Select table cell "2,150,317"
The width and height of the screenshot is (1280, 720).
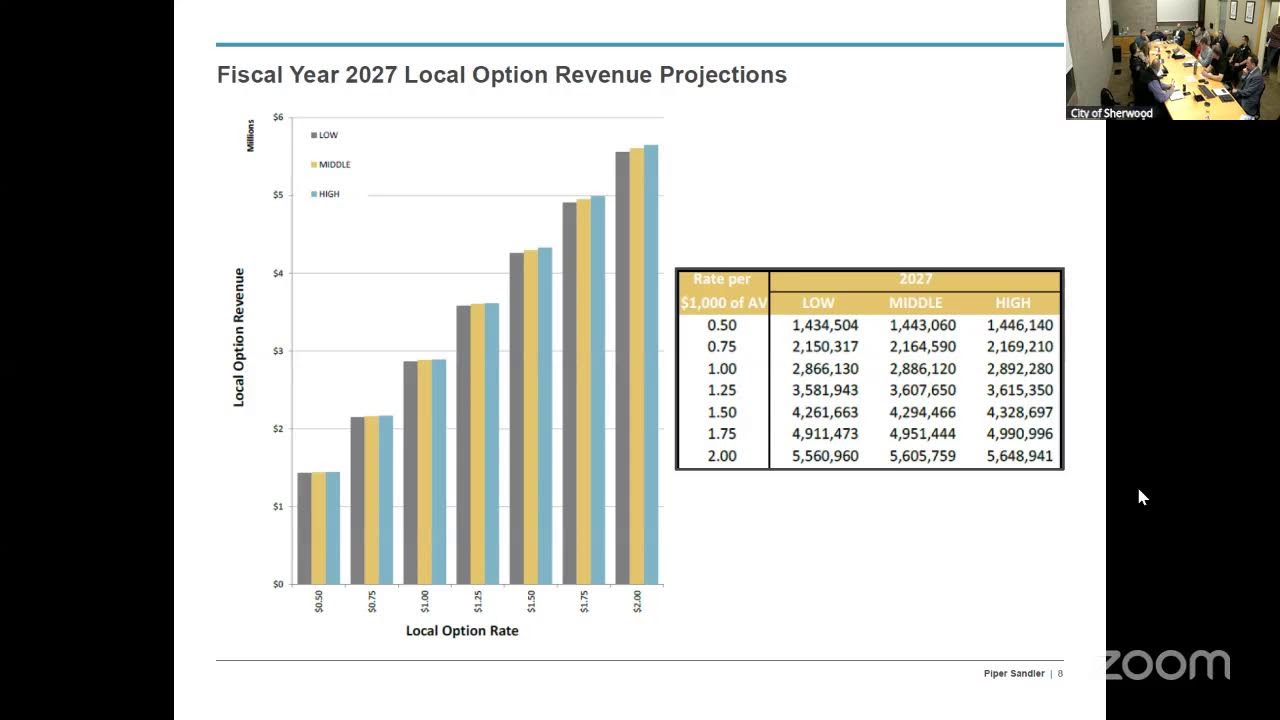coord(825,347)
